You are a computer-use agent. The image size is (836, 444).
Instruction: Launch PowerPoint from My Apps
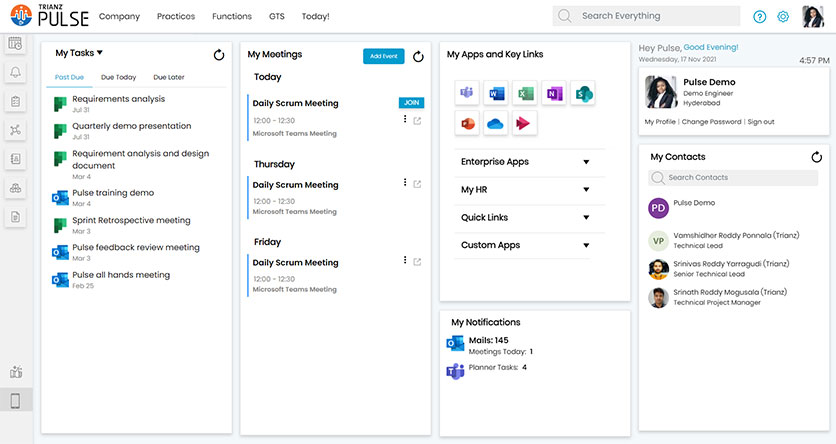(x=467, y=124)
